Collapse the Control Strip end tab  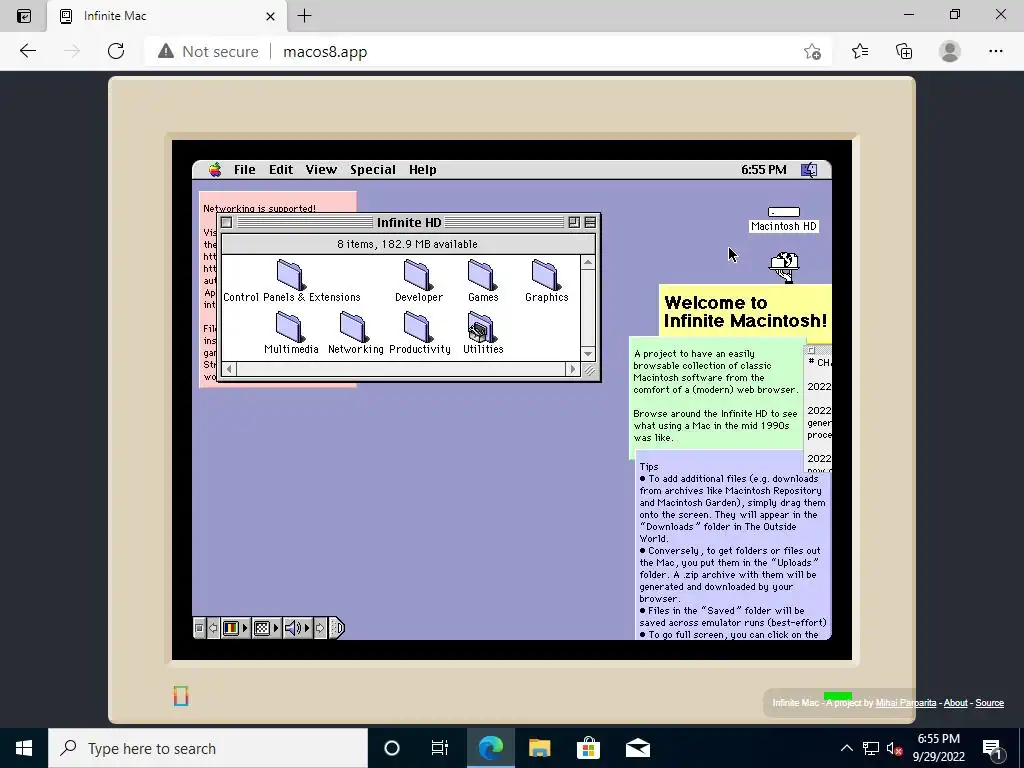point(336,628)
